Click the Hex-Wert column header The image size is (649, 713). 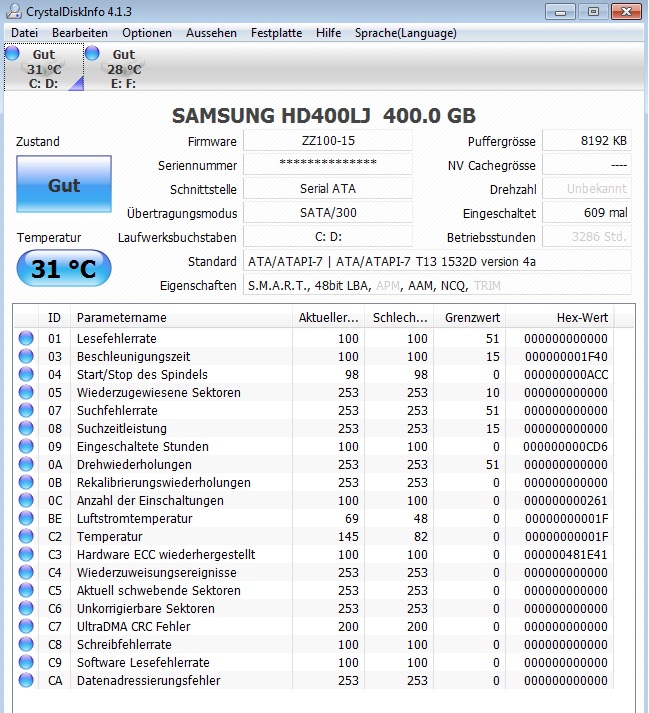click(x=560, y=317)
